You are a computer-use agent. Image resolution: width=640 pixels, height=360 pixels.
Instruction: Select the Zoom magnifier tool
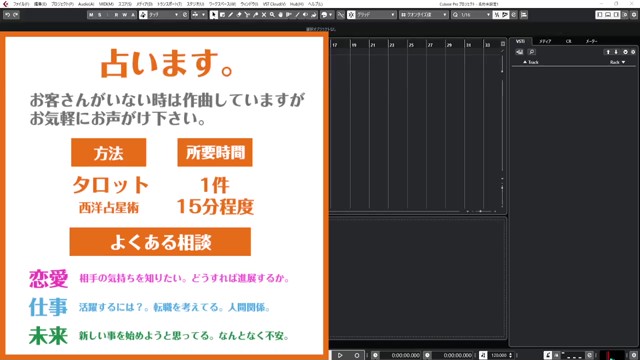click(272, 15)
